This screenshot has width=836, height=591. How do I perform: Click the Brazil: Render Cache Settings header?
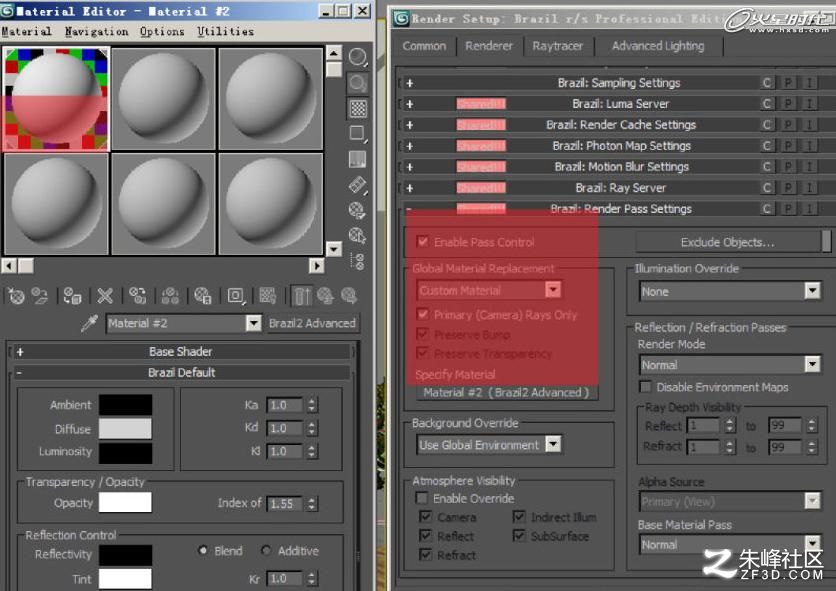(x=621, y=124)
